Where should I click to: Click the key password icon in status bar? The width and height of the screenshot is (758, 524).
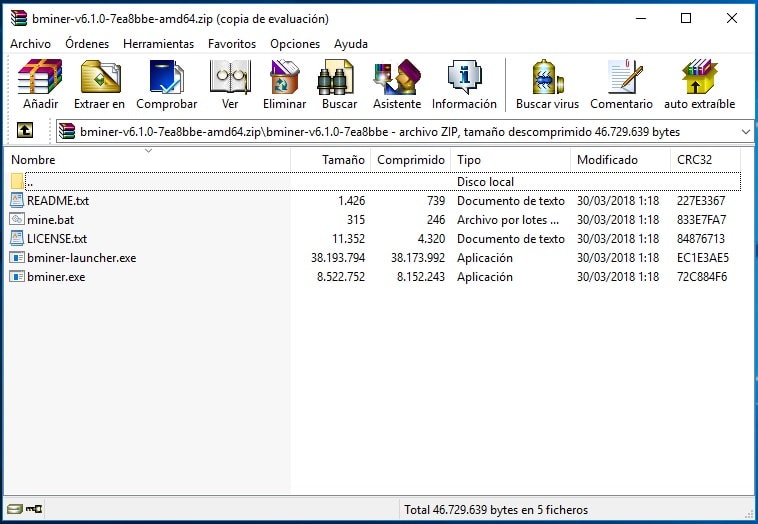pos(34,509)
